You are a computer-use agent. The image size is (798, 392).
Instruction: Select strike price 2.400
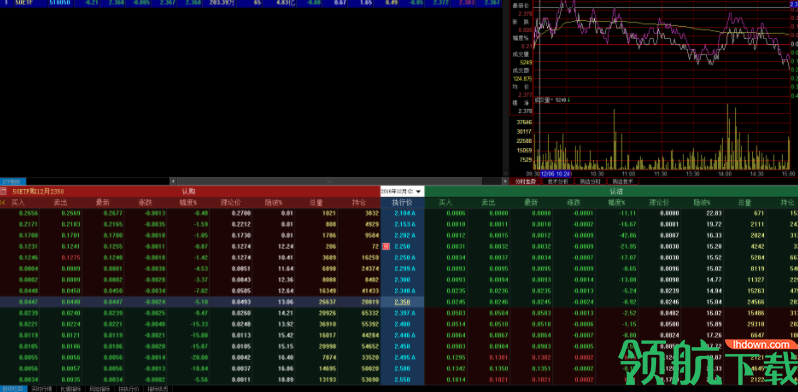(402, 324)
